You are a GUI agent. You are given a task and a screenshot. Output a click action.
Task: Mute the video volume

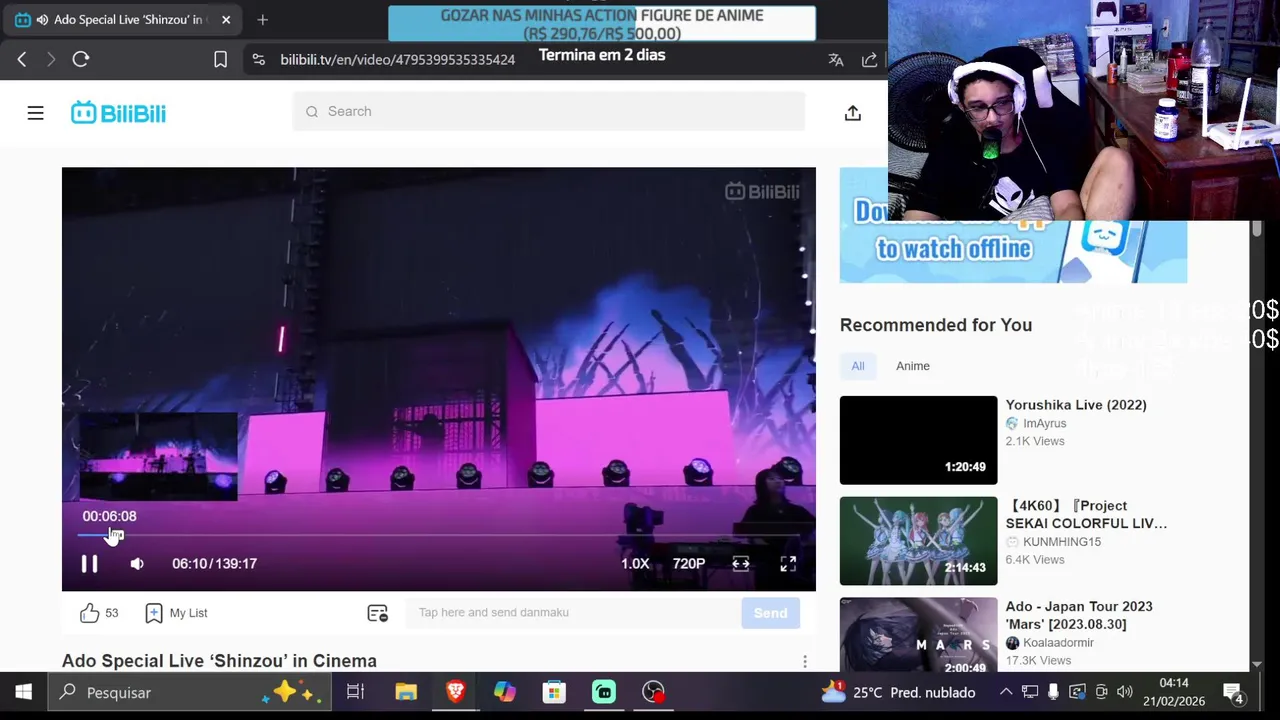click(137, 564)
